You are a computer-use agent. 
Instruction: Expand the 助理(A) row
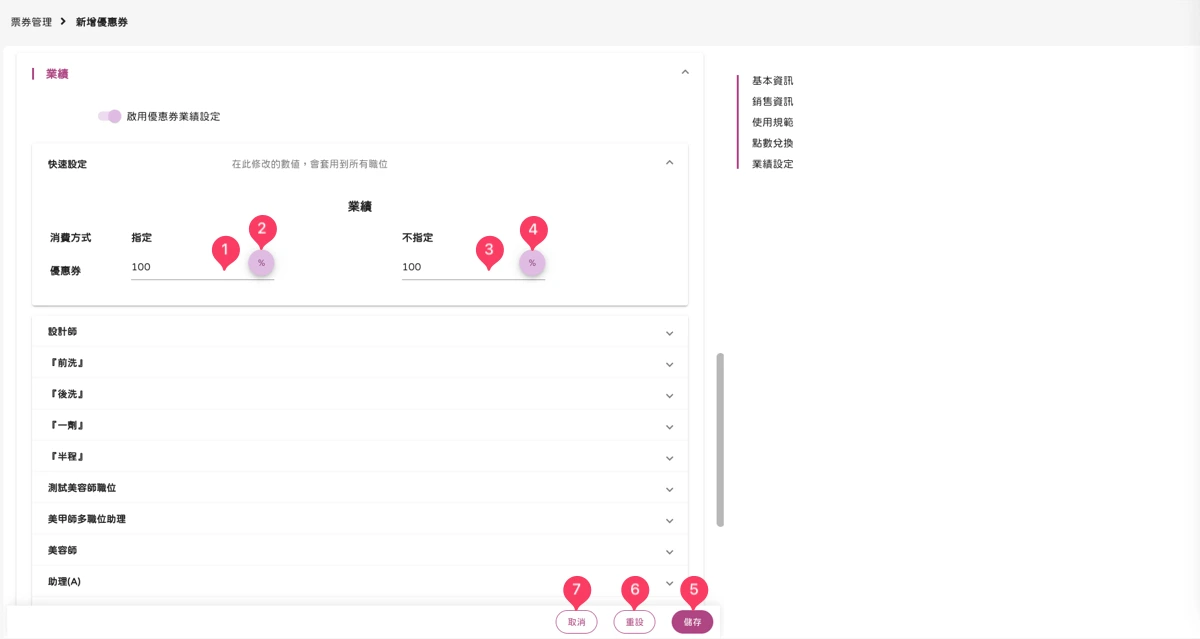pos(360,582)
